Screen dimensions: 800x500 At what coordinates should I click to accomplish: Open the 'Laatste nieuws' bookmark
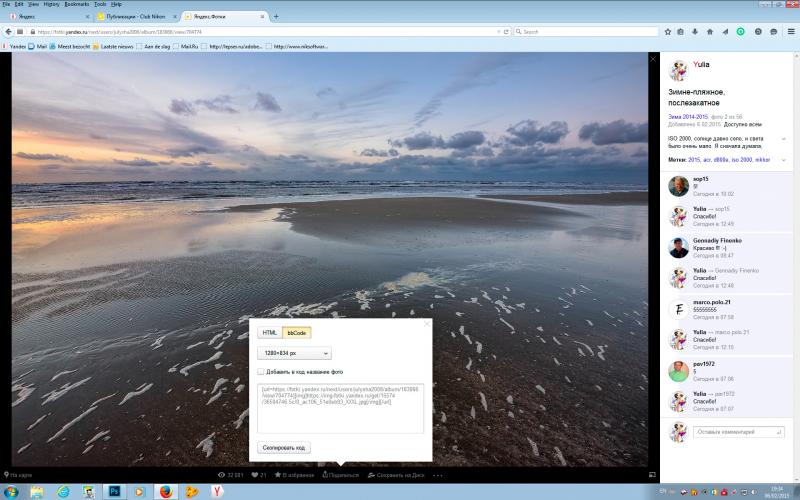click(x=113, y=46)
